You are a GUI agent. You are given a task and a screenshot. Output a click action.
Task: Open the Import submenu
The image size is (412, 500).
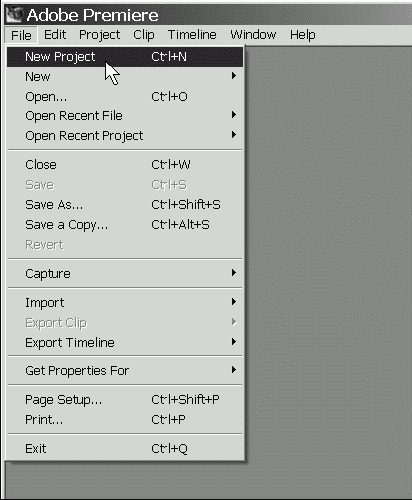[125, 303]
